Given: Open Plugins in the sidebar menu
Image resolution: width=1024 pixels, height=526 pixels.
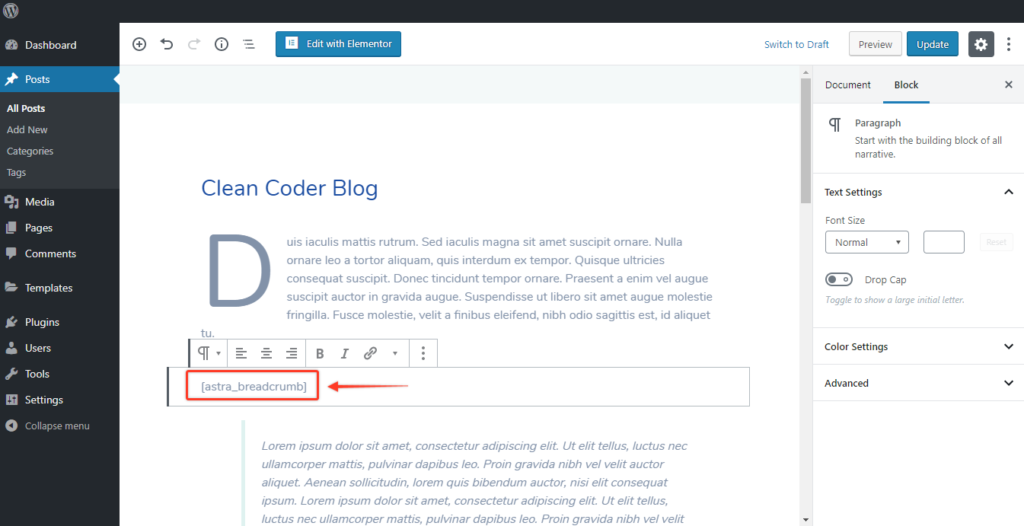Looking at the screenshot, I should (x=42, y=322).
